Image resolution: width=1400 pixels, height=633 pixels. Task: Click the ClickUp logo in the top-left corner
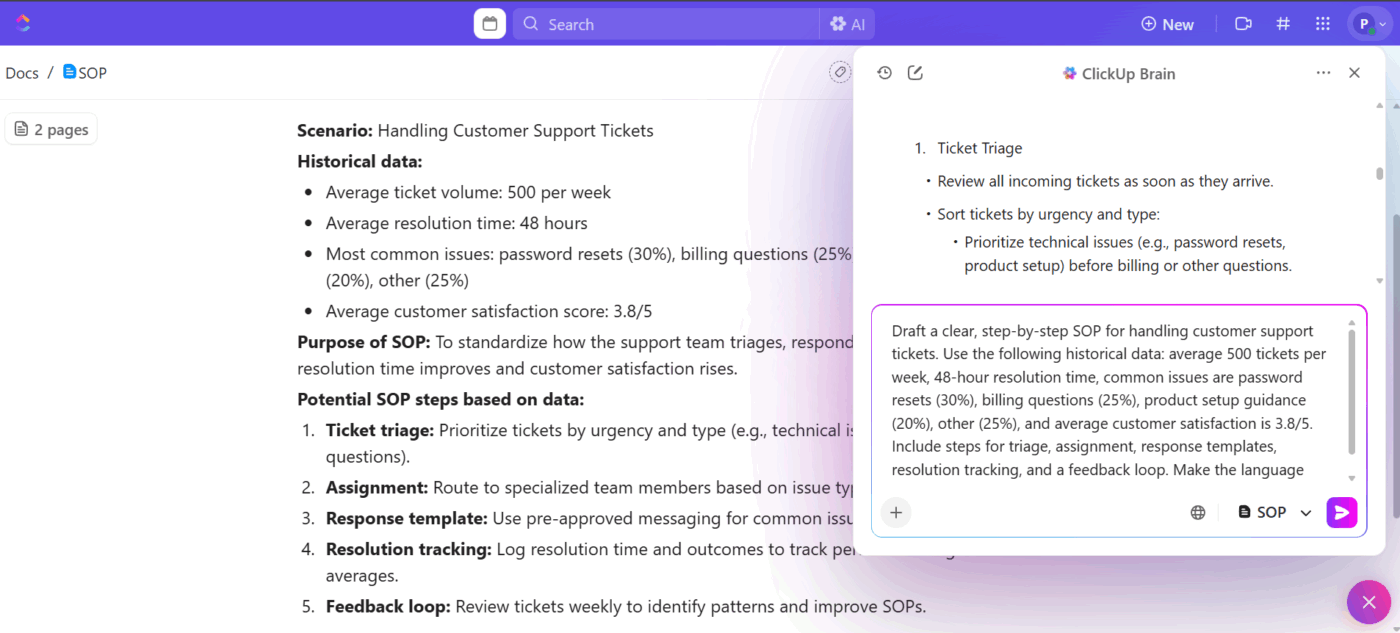22,22
